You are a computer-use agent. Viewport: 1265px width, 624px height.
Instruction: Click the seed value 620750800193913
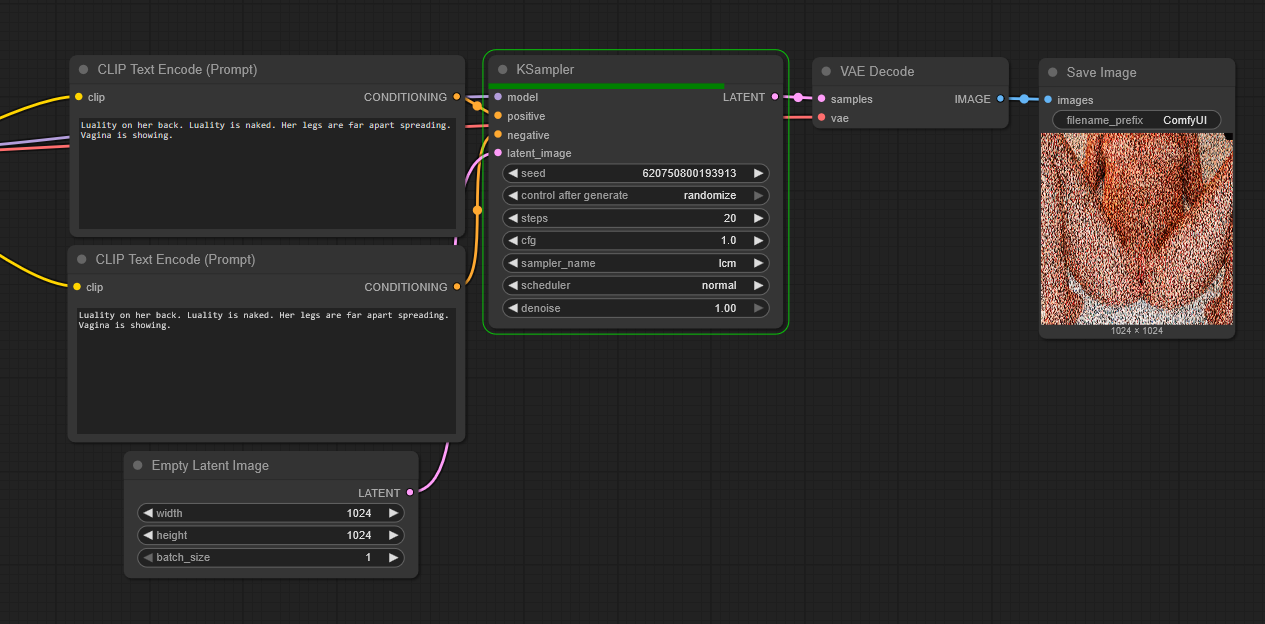(689, 173)
